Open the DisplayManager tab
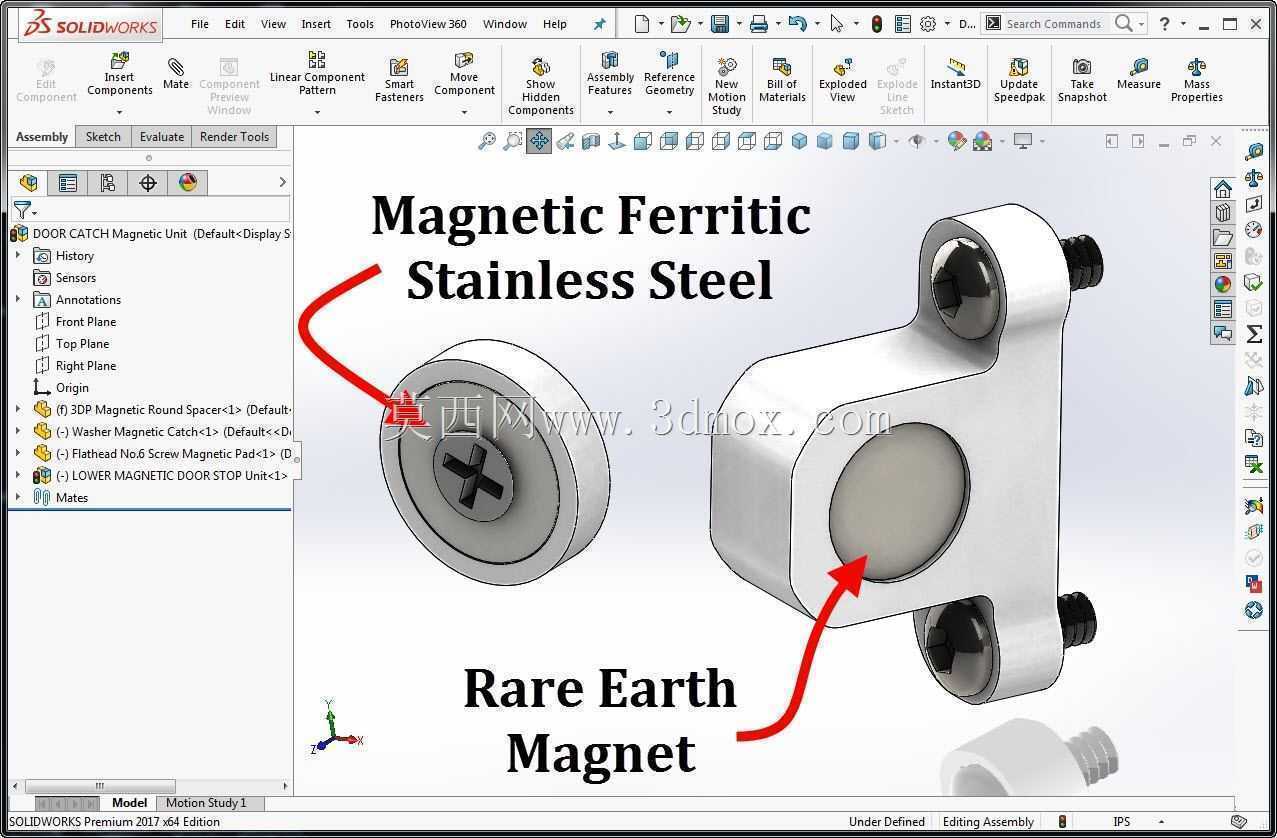This screenshot has width=1277, height=838. 188,182
